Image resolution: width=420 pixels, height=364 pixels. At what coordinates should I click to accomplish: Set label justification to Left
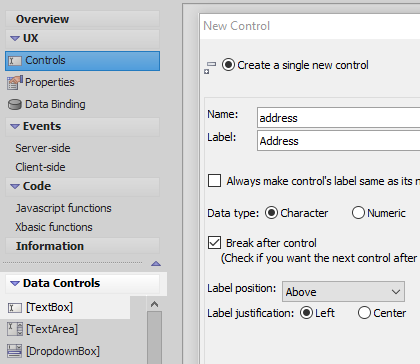pyautogui.click(x=306, y=313)
